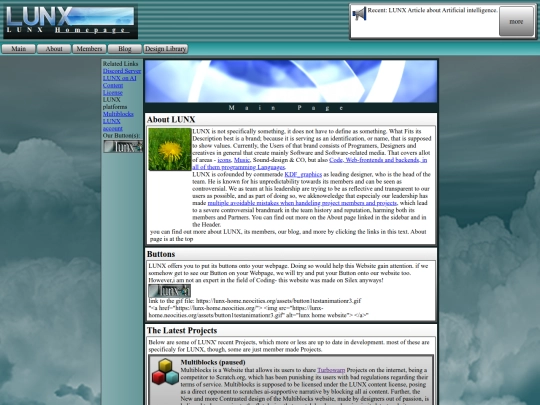The width and height of the screenshot is (540, 405).
Task: Open the 'LUNX on AI' sidebar link
Action: coord(120,78)
